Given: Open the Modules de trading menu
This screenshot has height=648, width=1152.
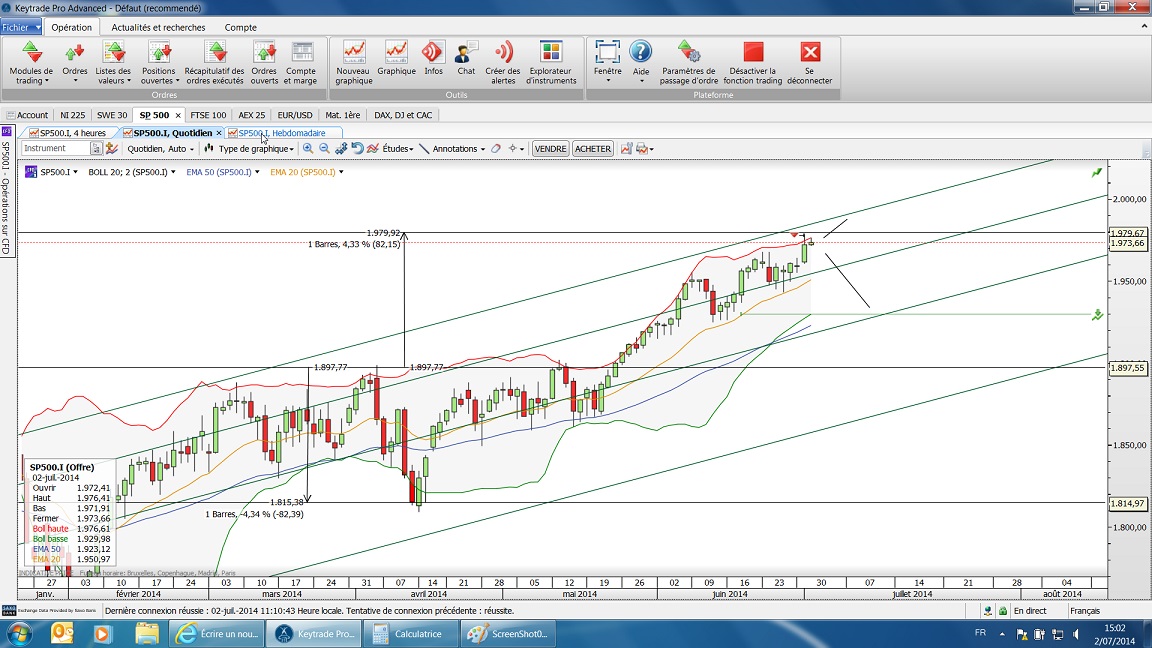Looking at the screenshot, I should tap(31, 63).
